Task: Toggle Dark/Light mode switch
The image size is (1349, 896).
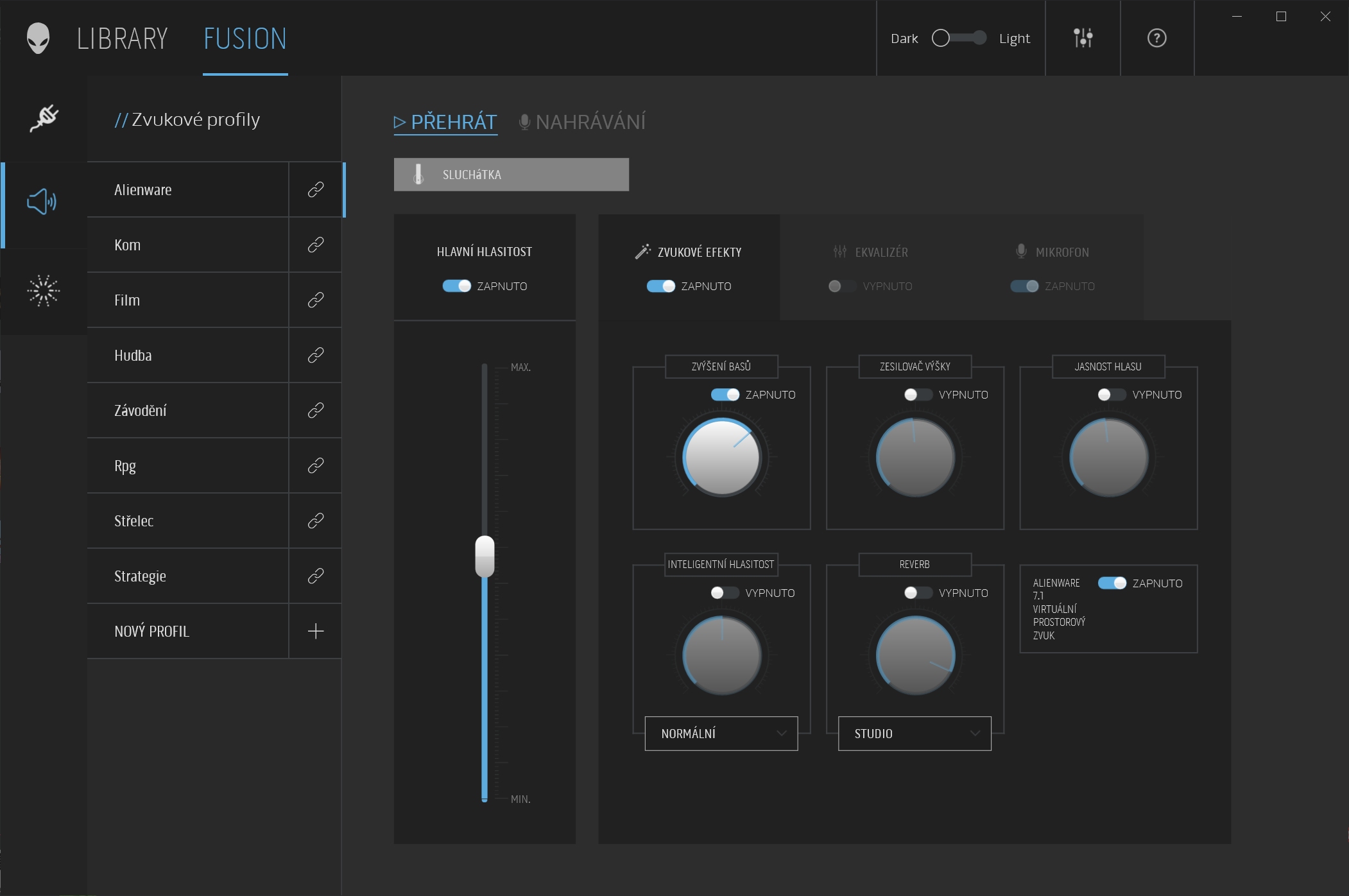Action: (x=956, y=37)
